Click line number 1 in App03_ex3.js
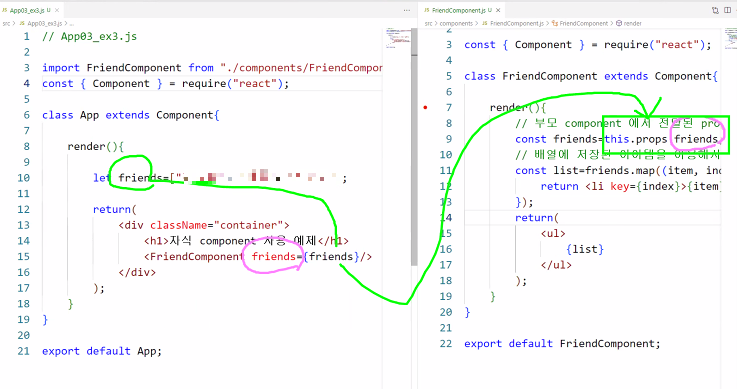This screenshot has height=389, width=737. [x=26, y=36]
